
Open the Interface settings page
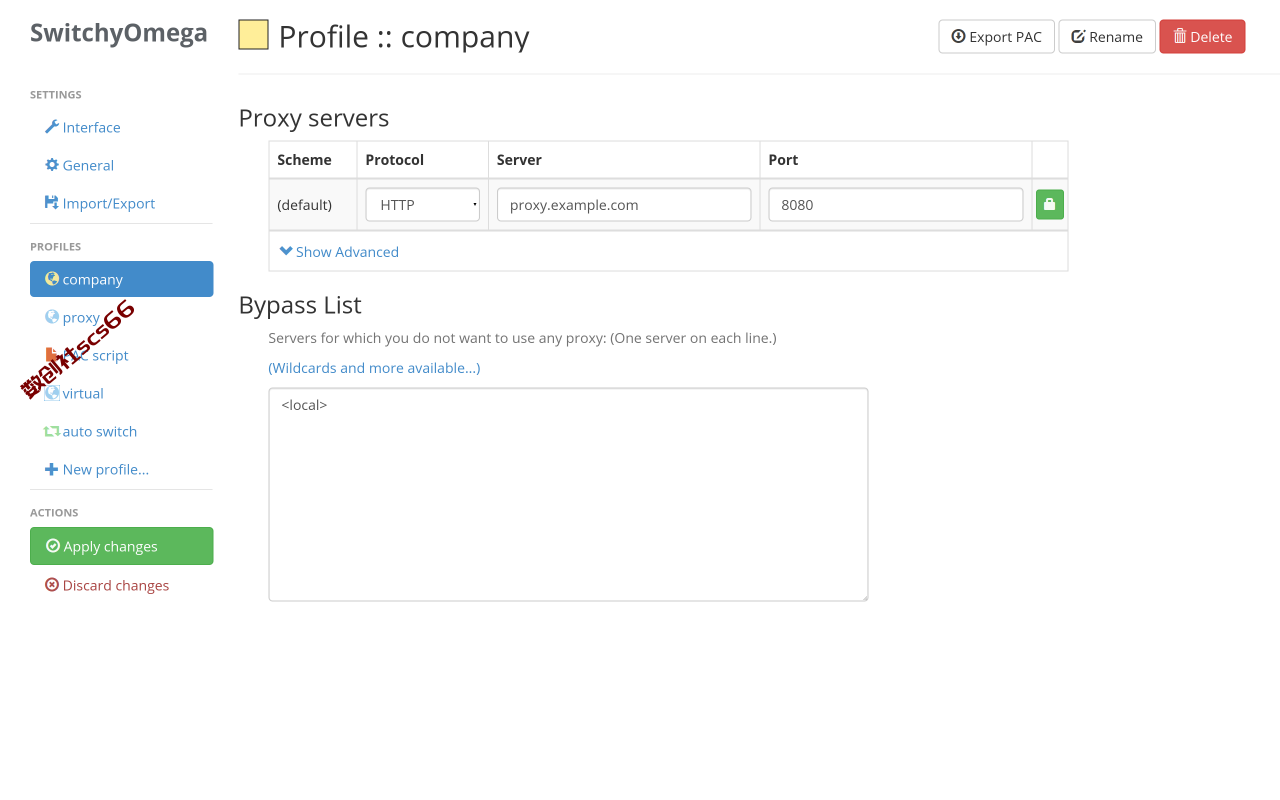pyautogui.click(x=121, y=127)
